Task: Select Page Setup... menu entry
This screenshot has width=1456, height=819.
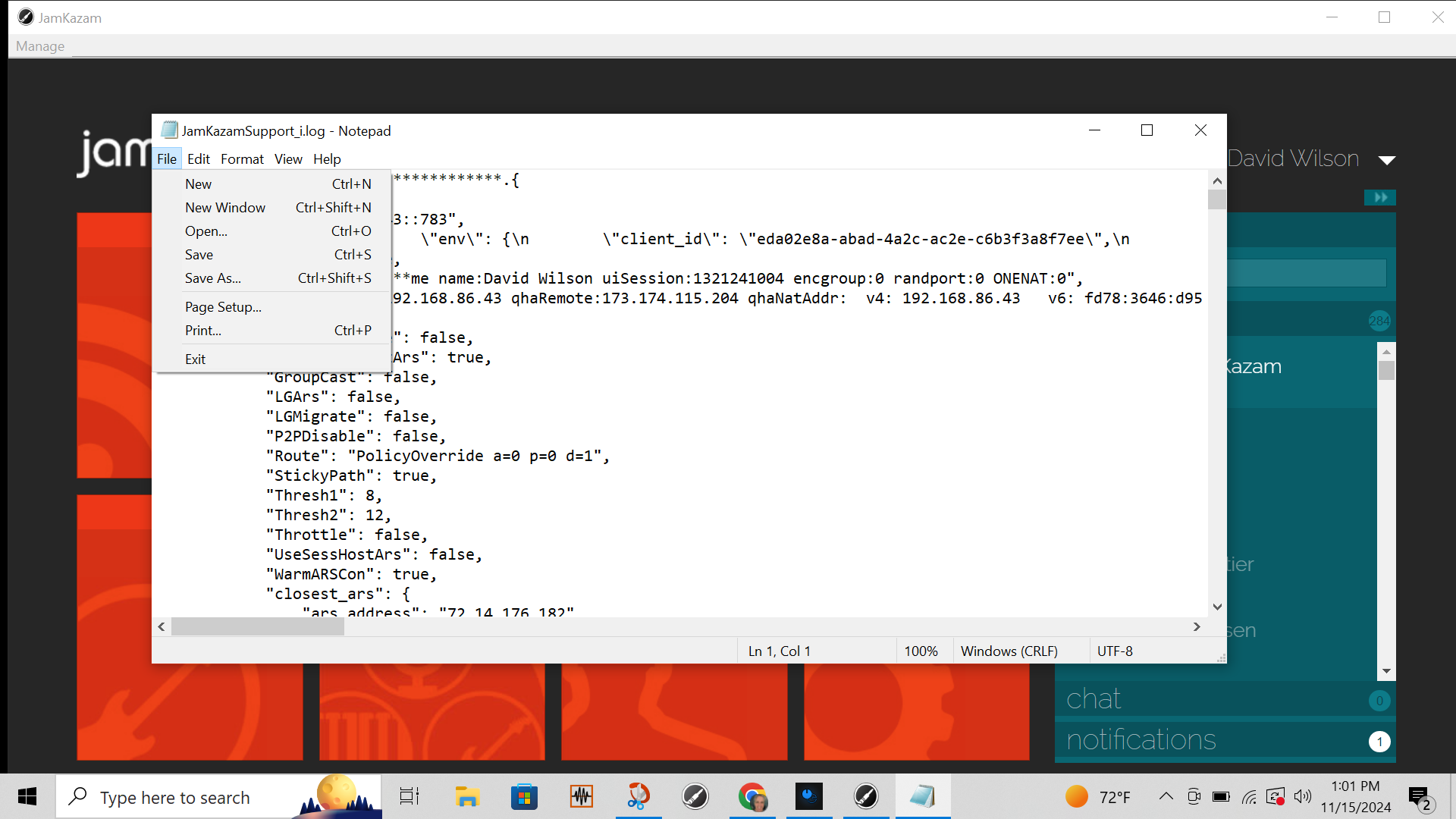Action: (223, 307)
